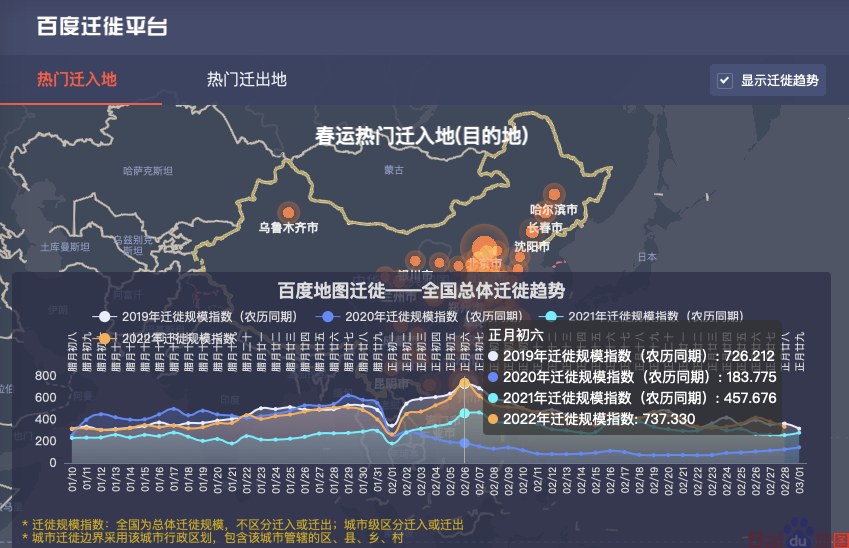Click the footnote starting 城市迁徙边界采用该城市行政区划
Image resolution: width=849 pixels, height=548 pixels.
213,538
